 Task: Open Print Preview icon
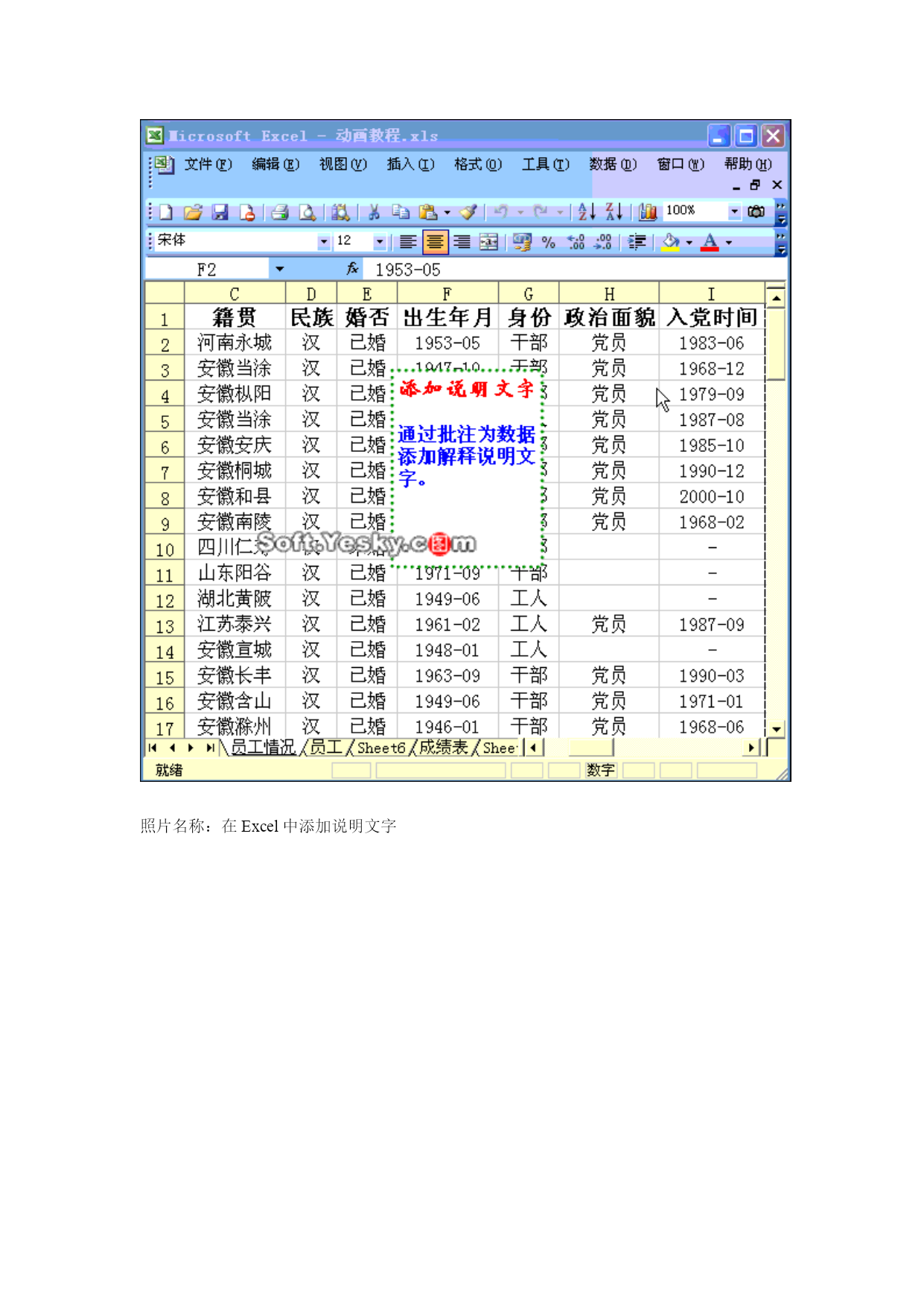click(307, 212)
